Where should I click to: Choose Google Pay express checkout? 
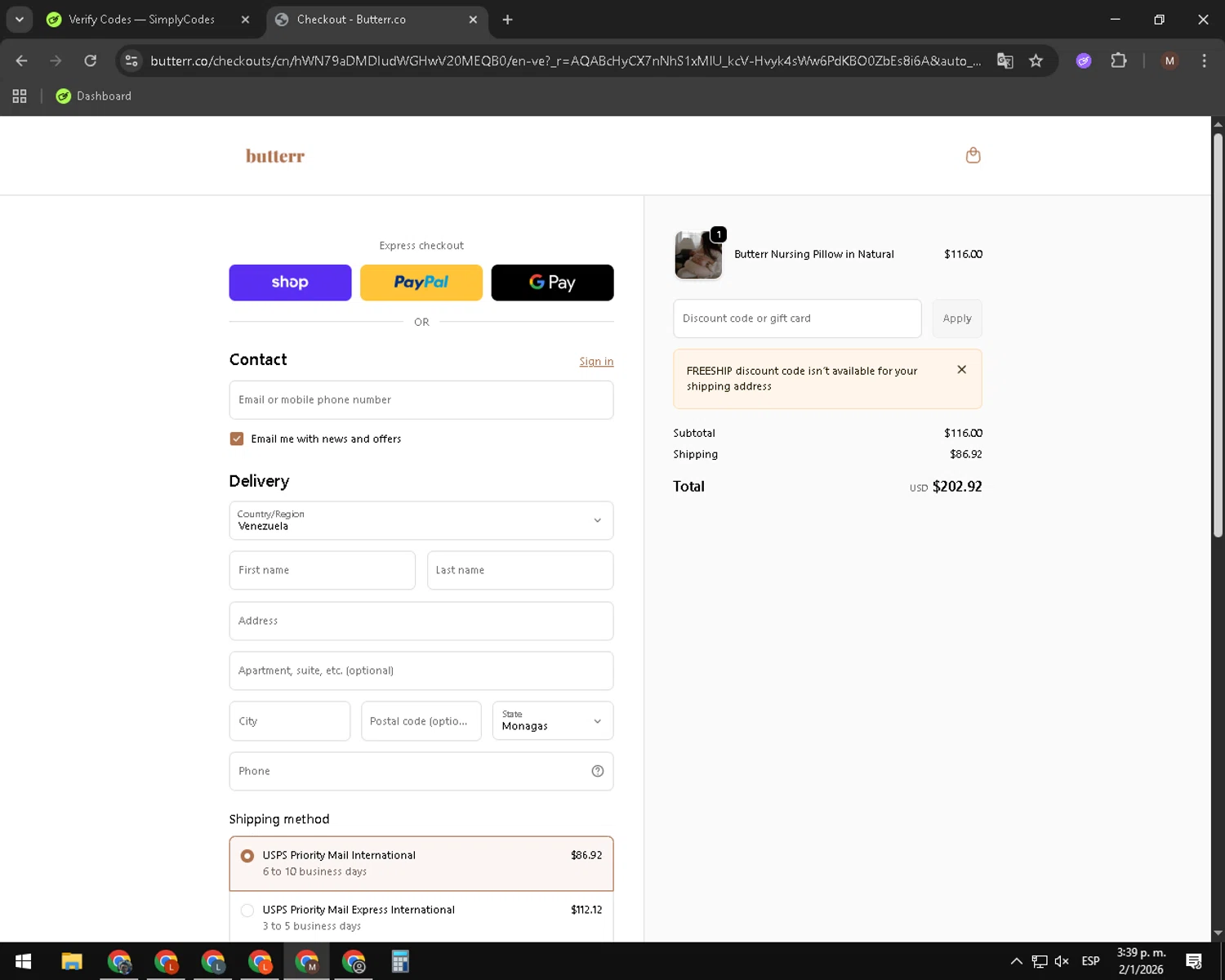pyautogui.click(x=552, y=283)
